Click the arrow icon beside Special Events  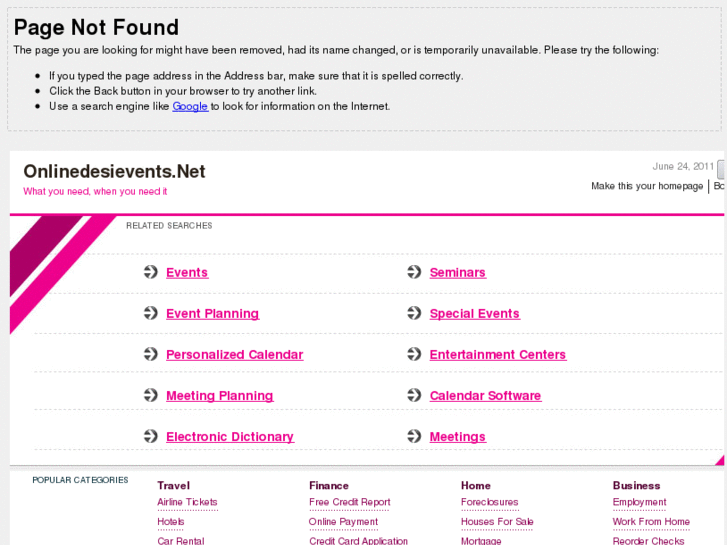[x=414, y=313]
